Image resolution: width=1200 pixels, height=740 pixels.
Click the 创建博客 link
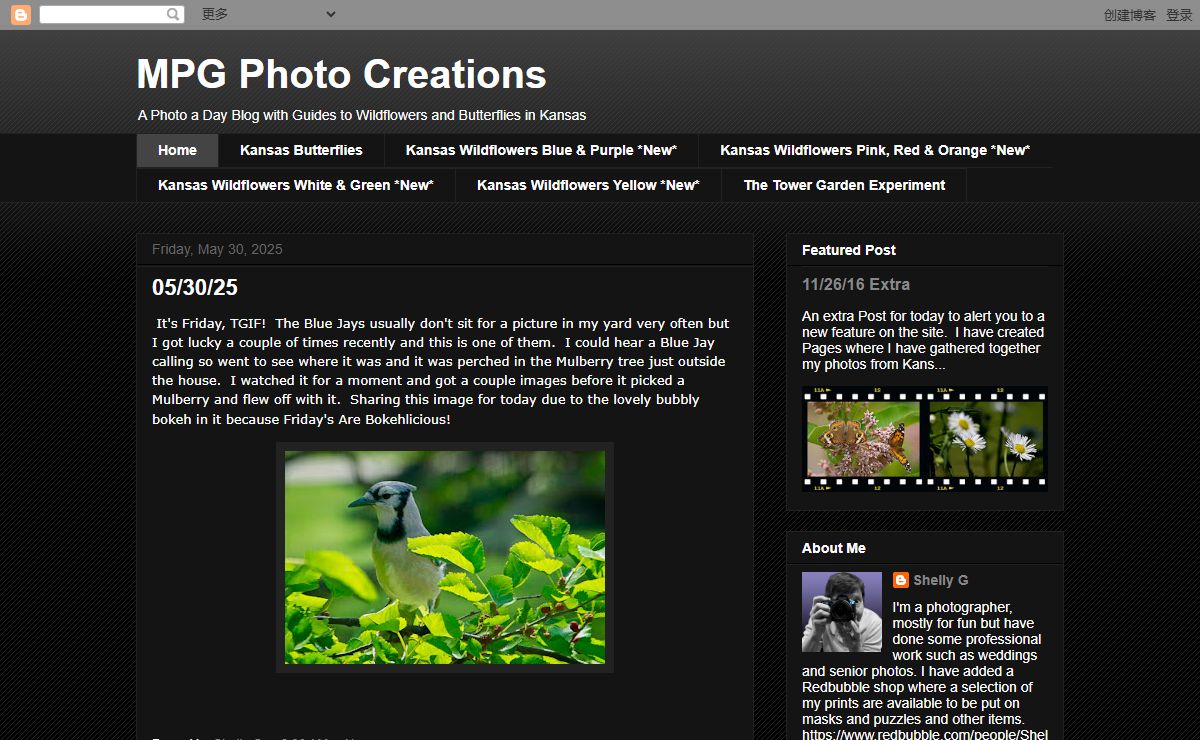click(1130, 15)
